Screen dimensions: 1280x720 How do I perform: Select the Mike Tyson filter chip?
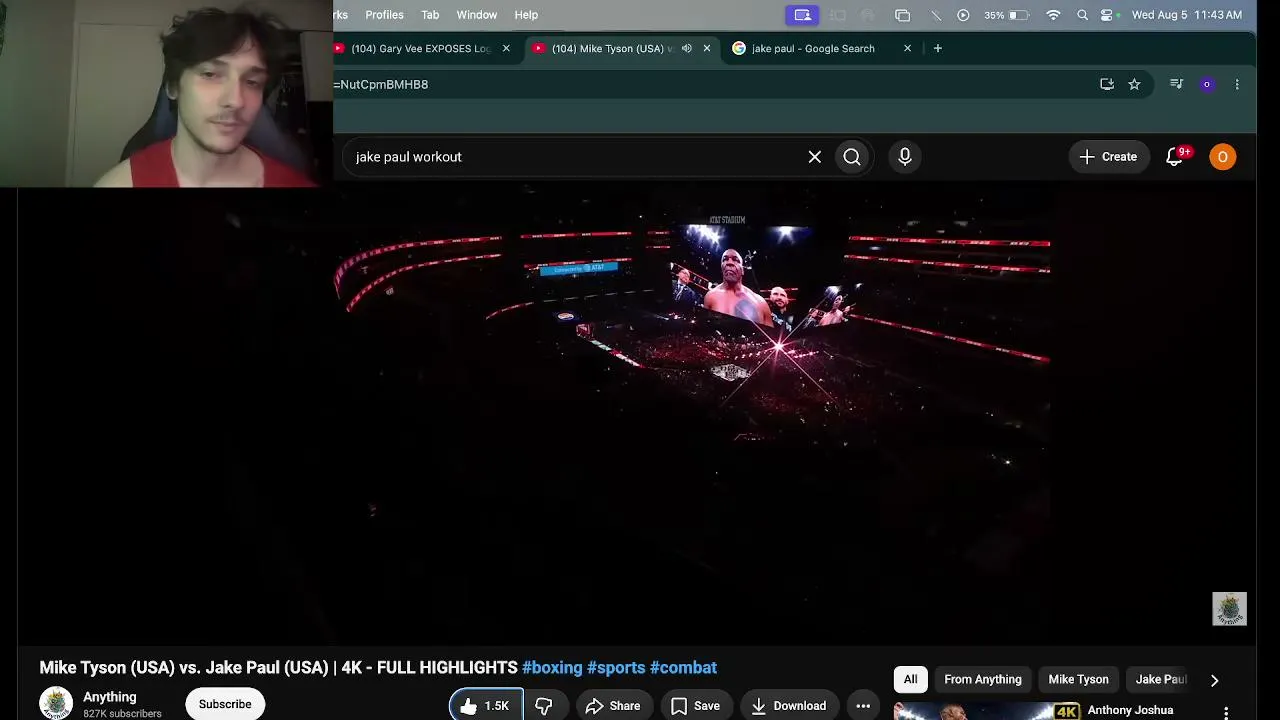tap(1078, 680)
